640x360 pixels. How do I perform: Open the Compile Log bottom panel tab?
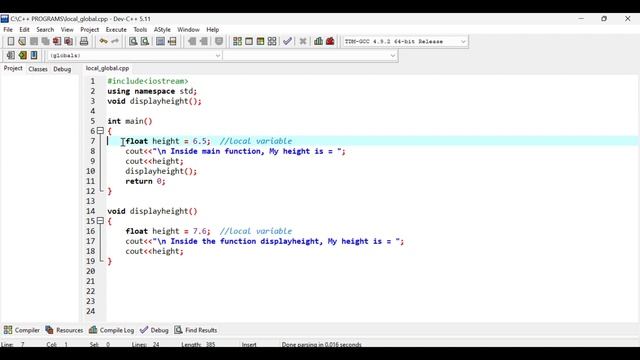pyautogui.click(x=111, y=330)
